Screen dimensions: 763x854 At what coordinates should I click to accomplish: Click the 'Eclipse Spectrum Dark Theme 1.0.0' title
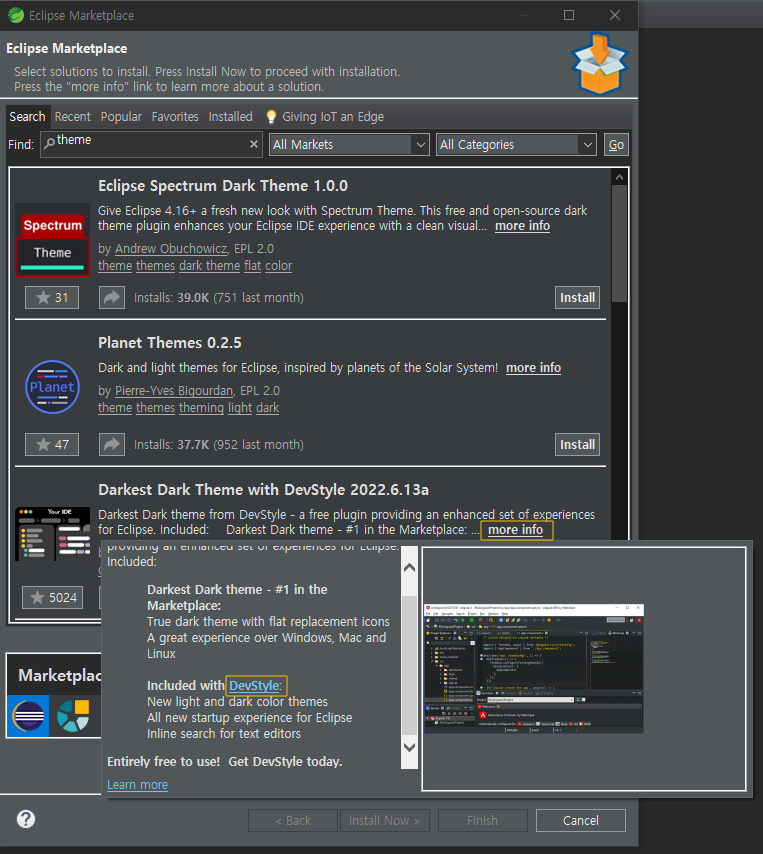[x=223, y=186]
